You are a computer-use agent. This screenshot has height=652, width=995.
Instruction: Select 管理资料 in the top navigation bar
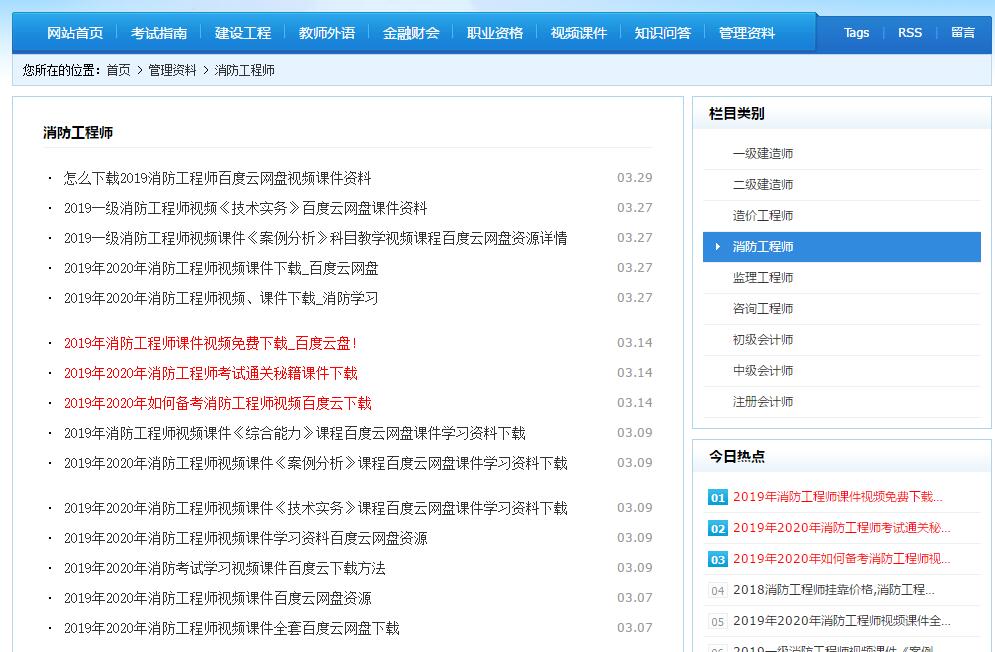click(x=747, y=33)
